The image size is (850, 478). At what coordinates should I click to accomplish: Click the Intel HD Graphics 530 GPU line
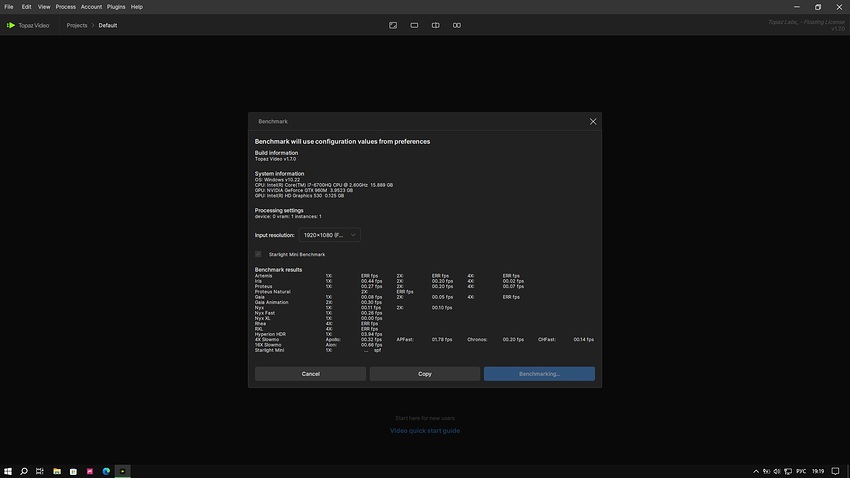point(299,196)
